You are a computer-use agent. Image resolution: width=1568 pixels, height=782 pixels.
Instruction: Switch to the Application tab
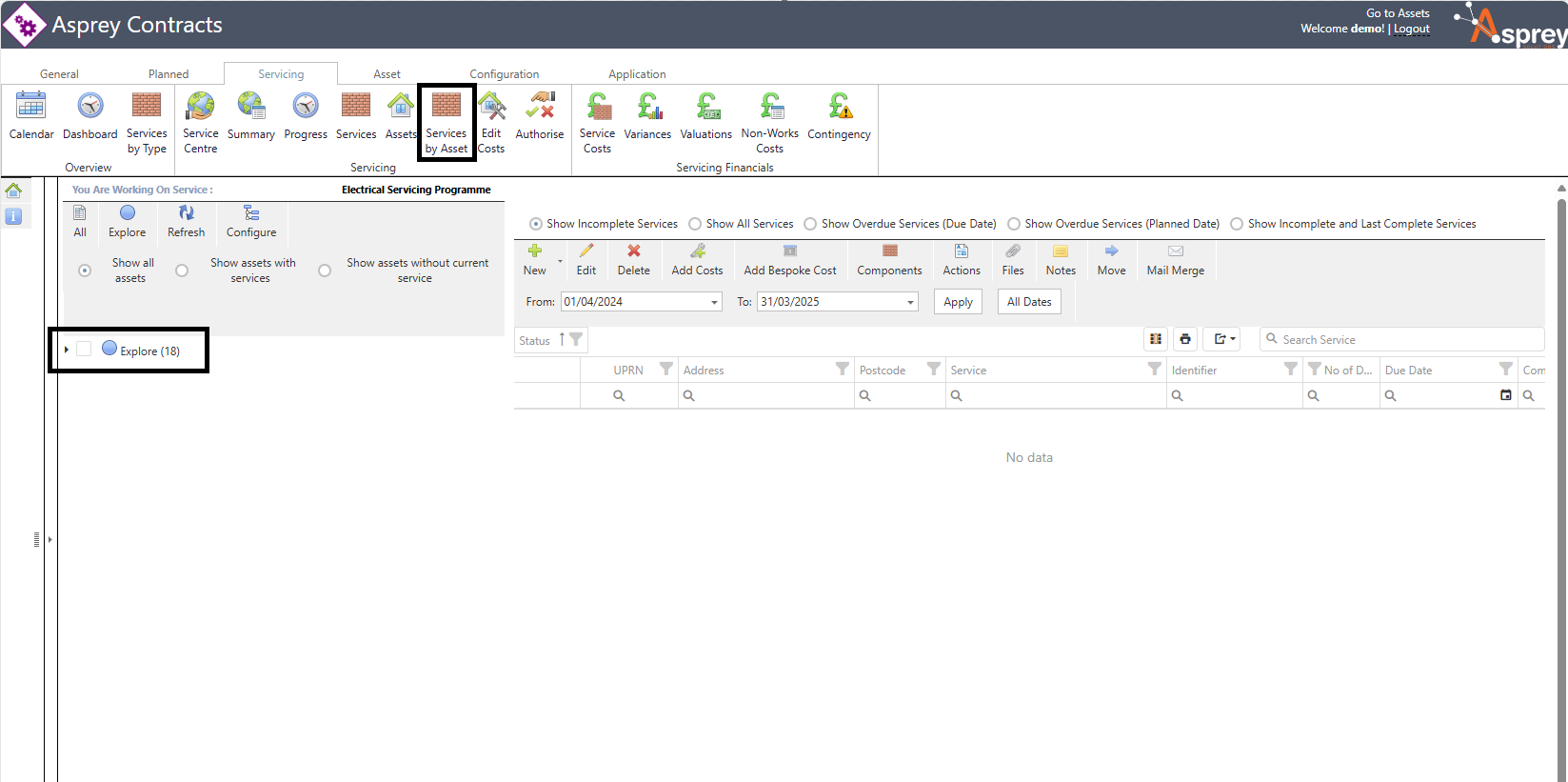(x=637, y=74)
